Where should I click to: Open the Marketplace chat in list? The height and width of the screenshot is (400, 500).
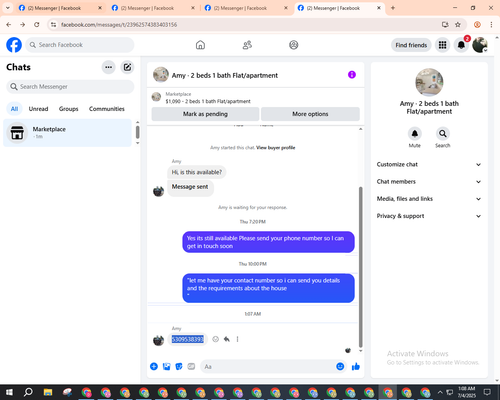[x=68, y=133]
